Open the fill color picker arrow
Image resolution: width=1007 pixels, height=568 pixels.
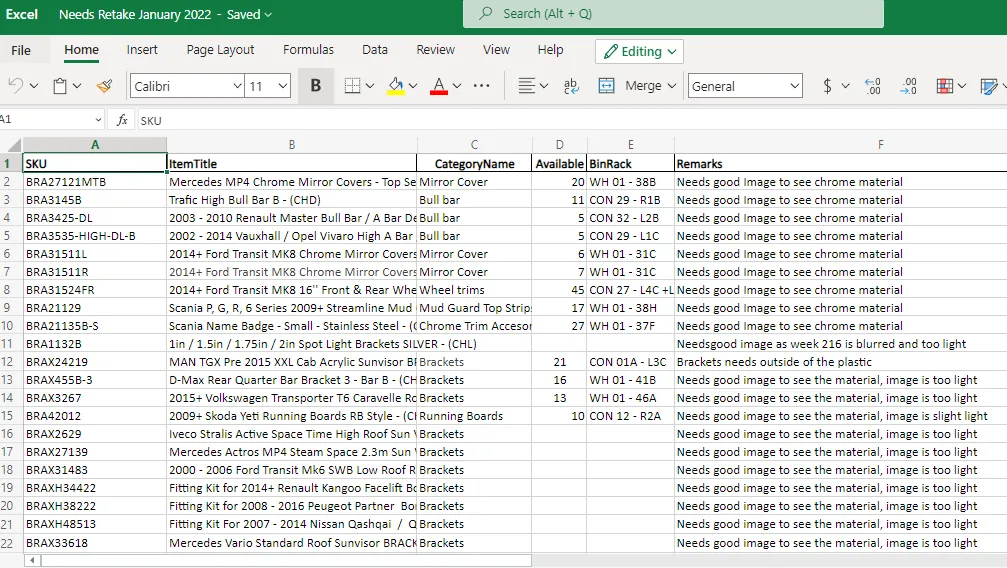coord(413,85)
